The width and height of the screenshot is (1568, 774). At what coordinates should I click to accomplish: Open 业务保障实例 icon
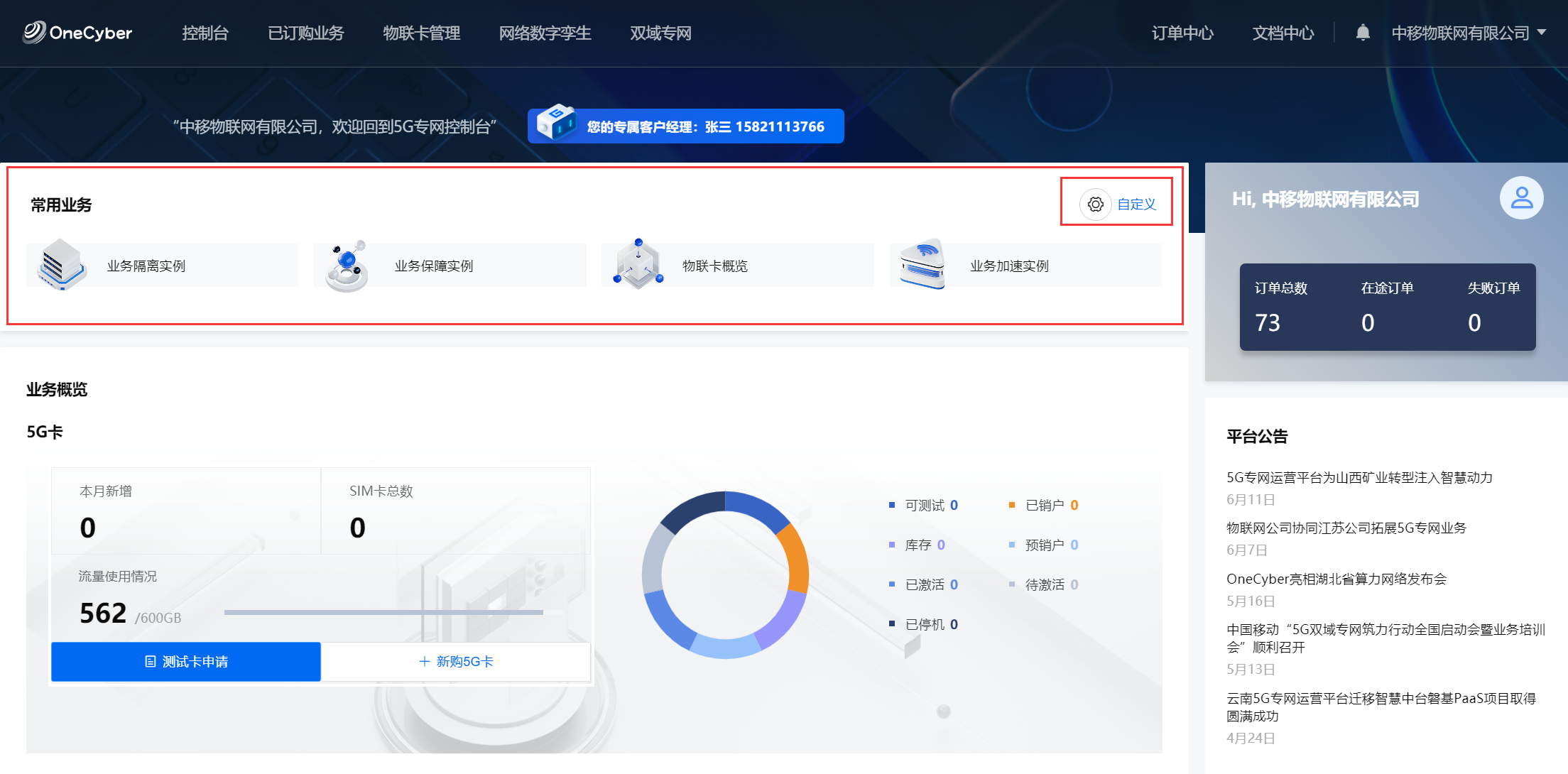[x=347, y=266]
